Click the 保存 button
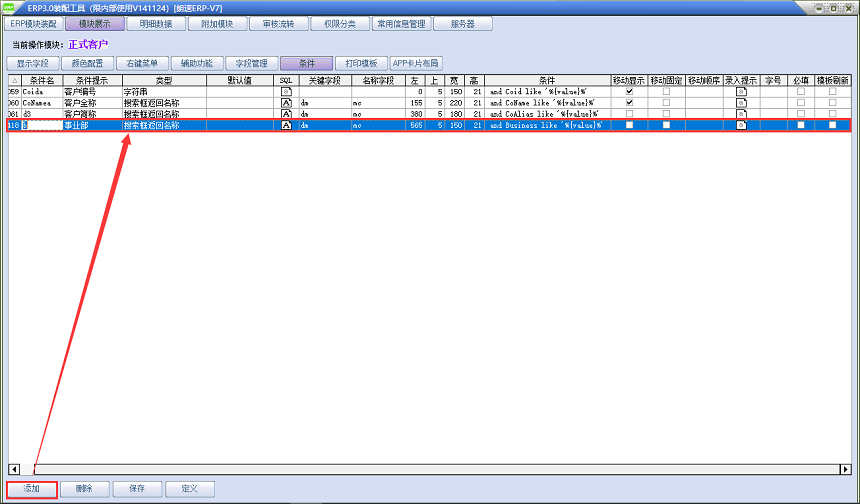860x504 pixels. pyautogui.click(x=136, y=489)
